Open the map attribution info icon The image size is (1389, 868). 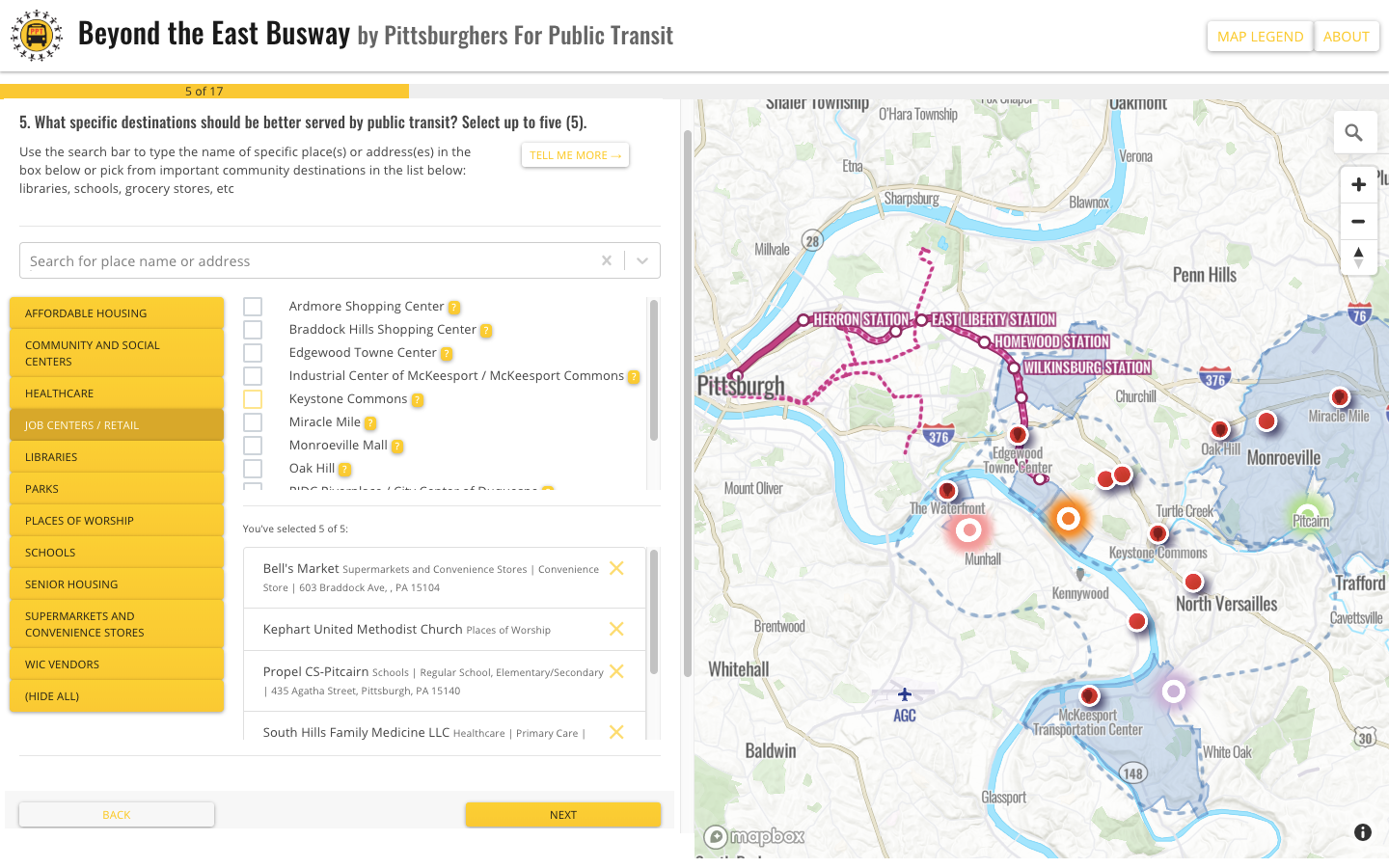tap(1363, 832)
